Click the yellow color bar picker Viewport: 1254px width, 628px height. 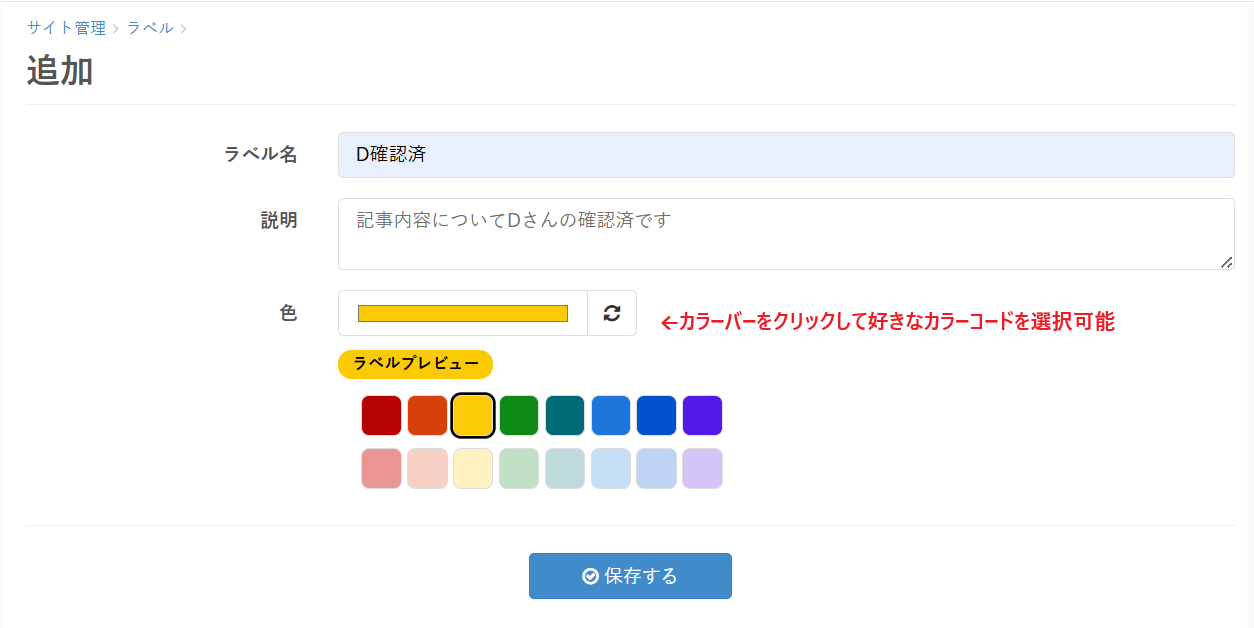click(x=463, y=313)
